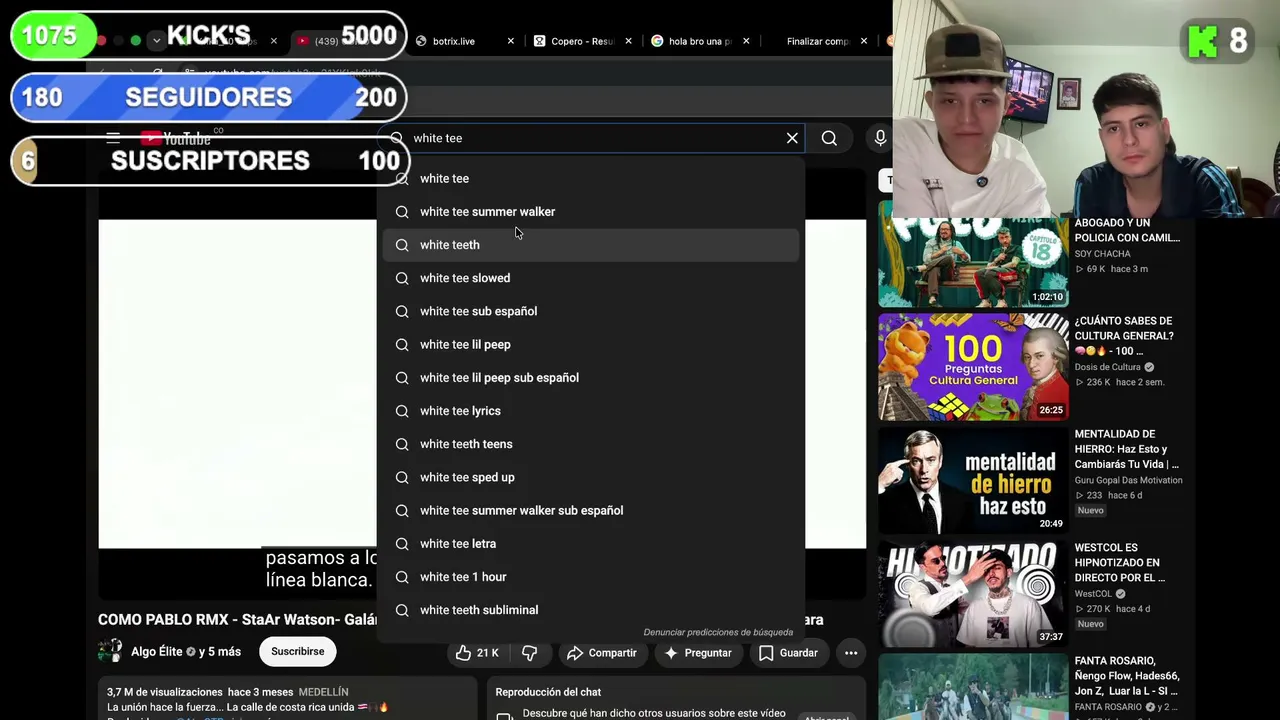Open the Algo Élite channel avatar
Screen dimensions: 1280x720
click(x=110, y=651)
